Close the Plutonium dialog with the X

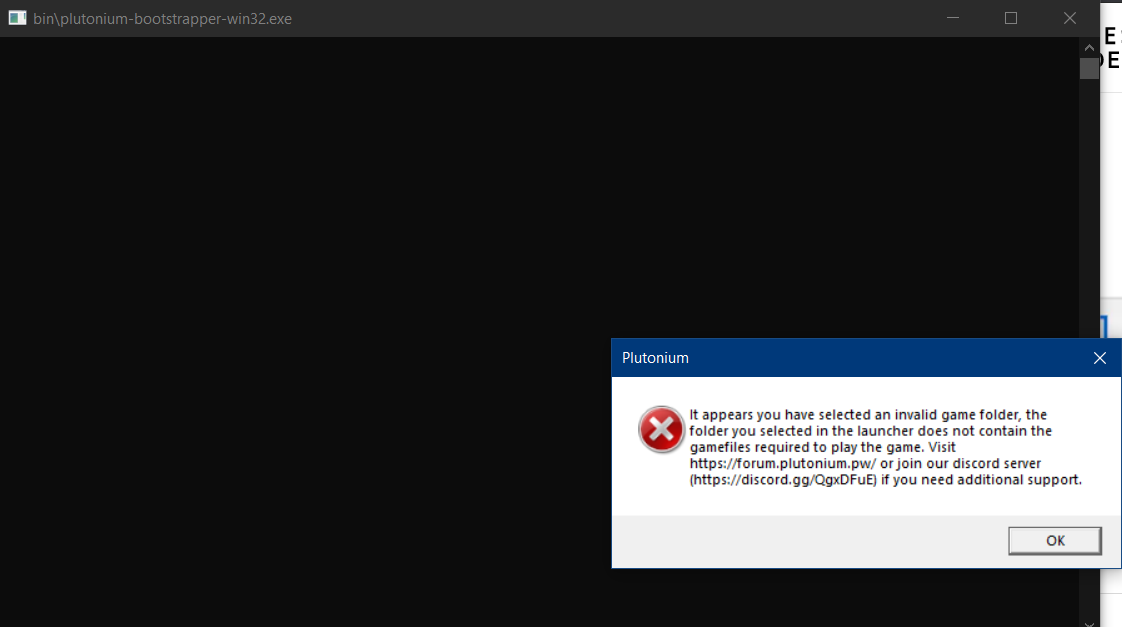point(1099,358)
